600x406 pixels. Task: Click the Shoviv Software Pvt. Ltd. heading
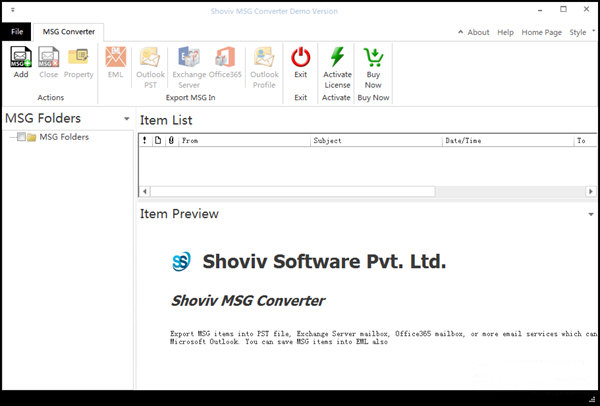(x=324, y=262)
